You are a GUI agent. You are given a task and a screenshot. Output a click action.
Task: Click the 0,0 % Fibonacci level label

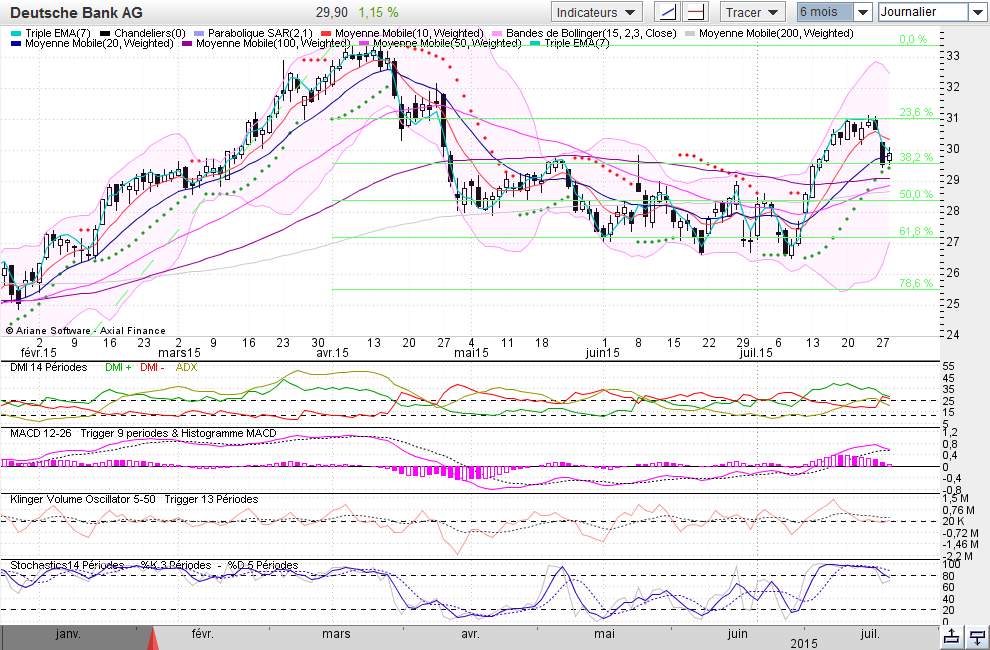913,39
